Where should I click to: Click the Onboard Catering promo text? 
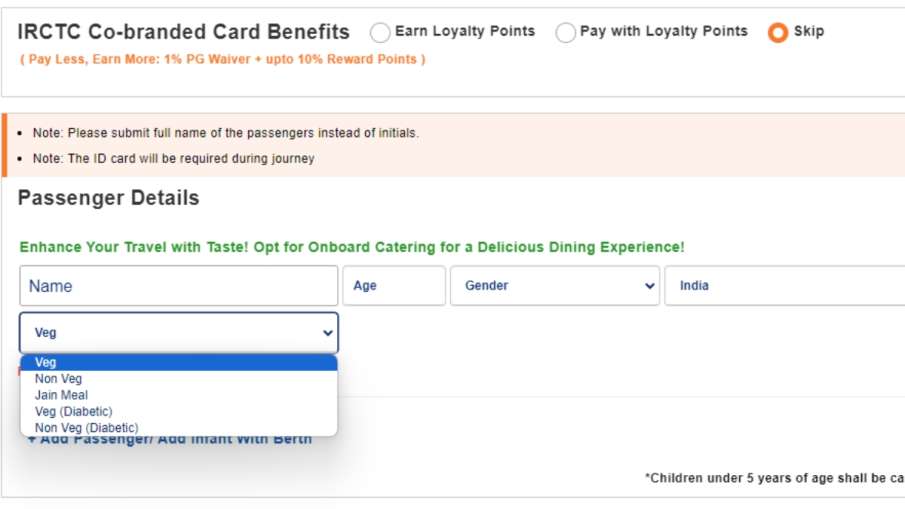pos(352,247)
